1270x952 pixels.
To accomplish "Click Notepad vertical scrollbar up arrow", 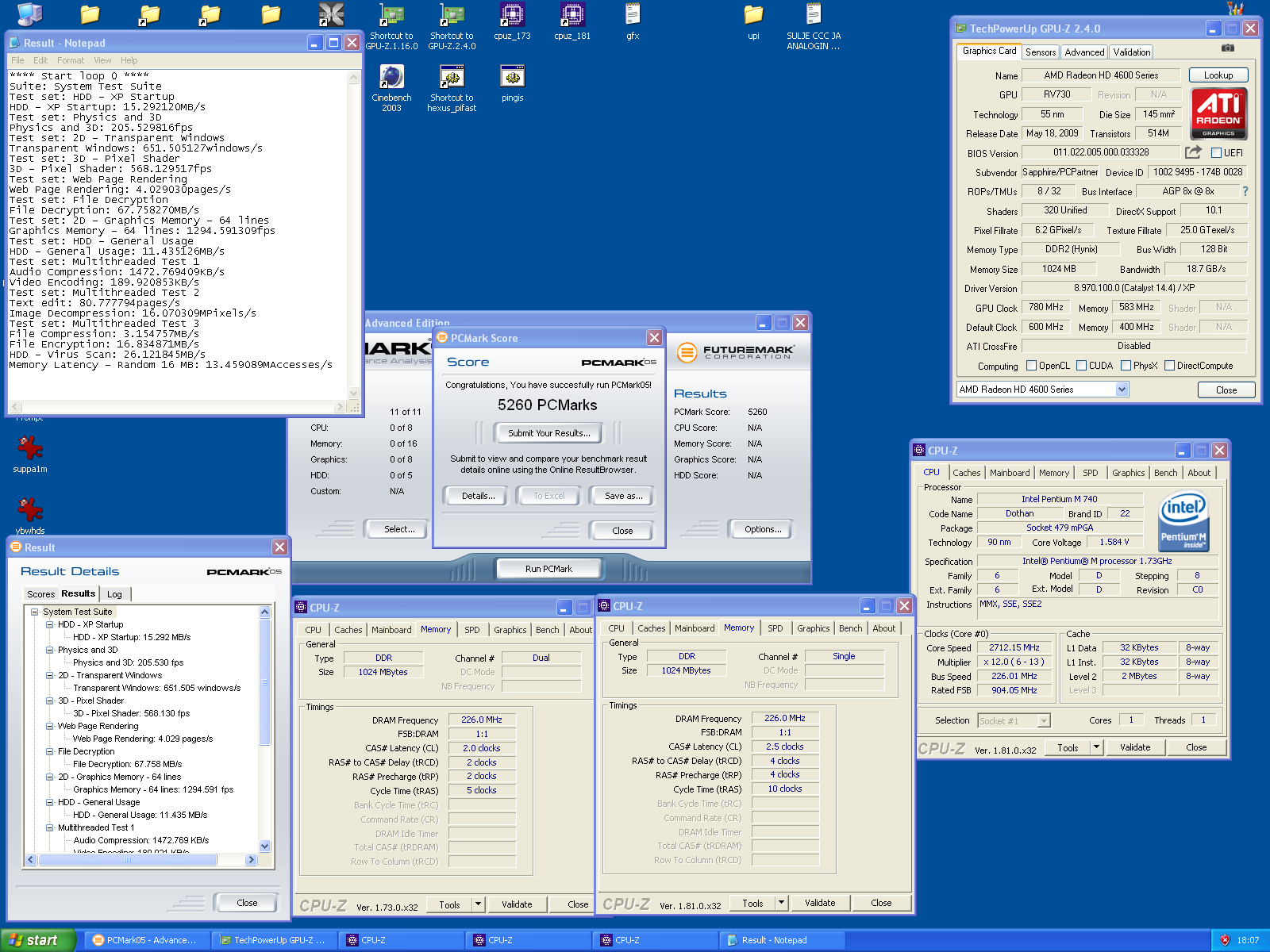I will 354,77.
